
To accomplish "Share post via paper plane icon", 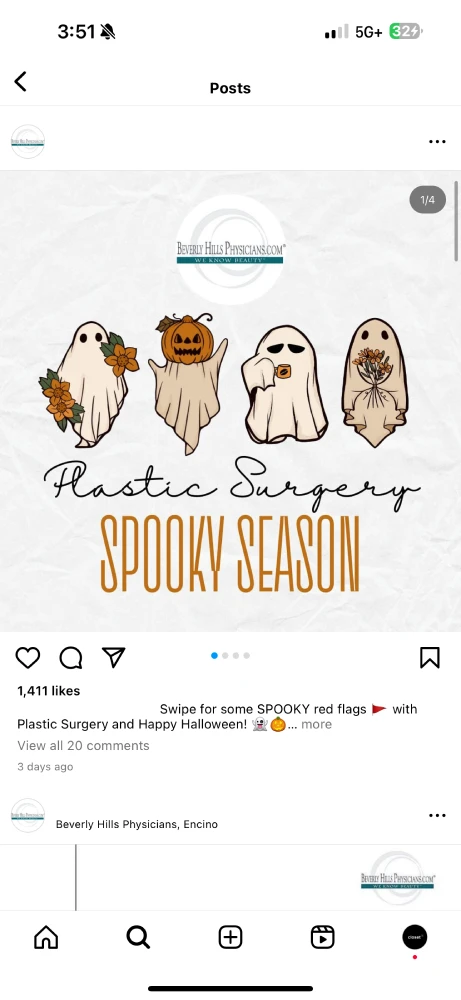I will point(113,658).
